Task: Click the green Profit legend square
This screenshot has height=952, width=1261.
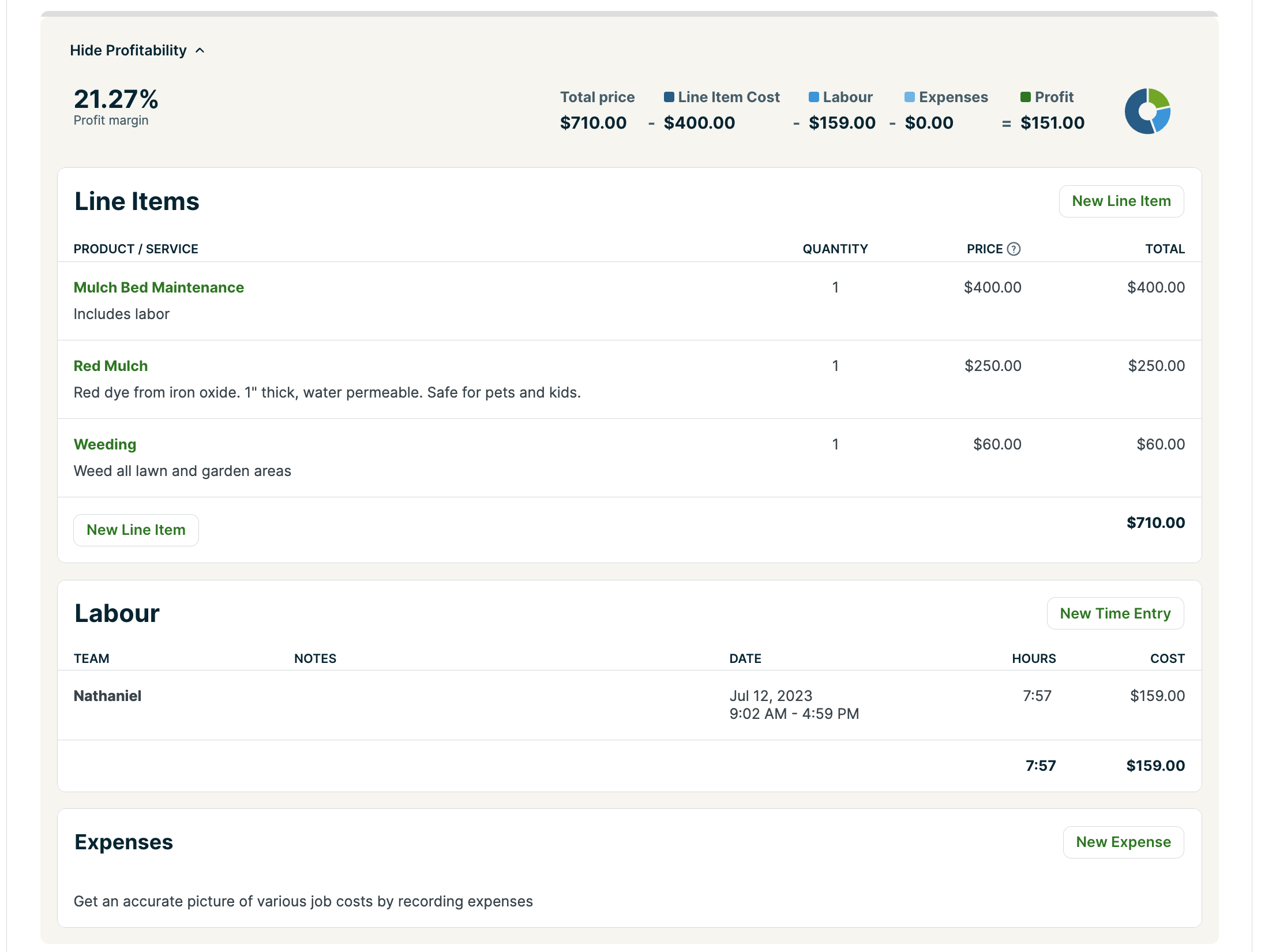Action: coord(1025,97)
